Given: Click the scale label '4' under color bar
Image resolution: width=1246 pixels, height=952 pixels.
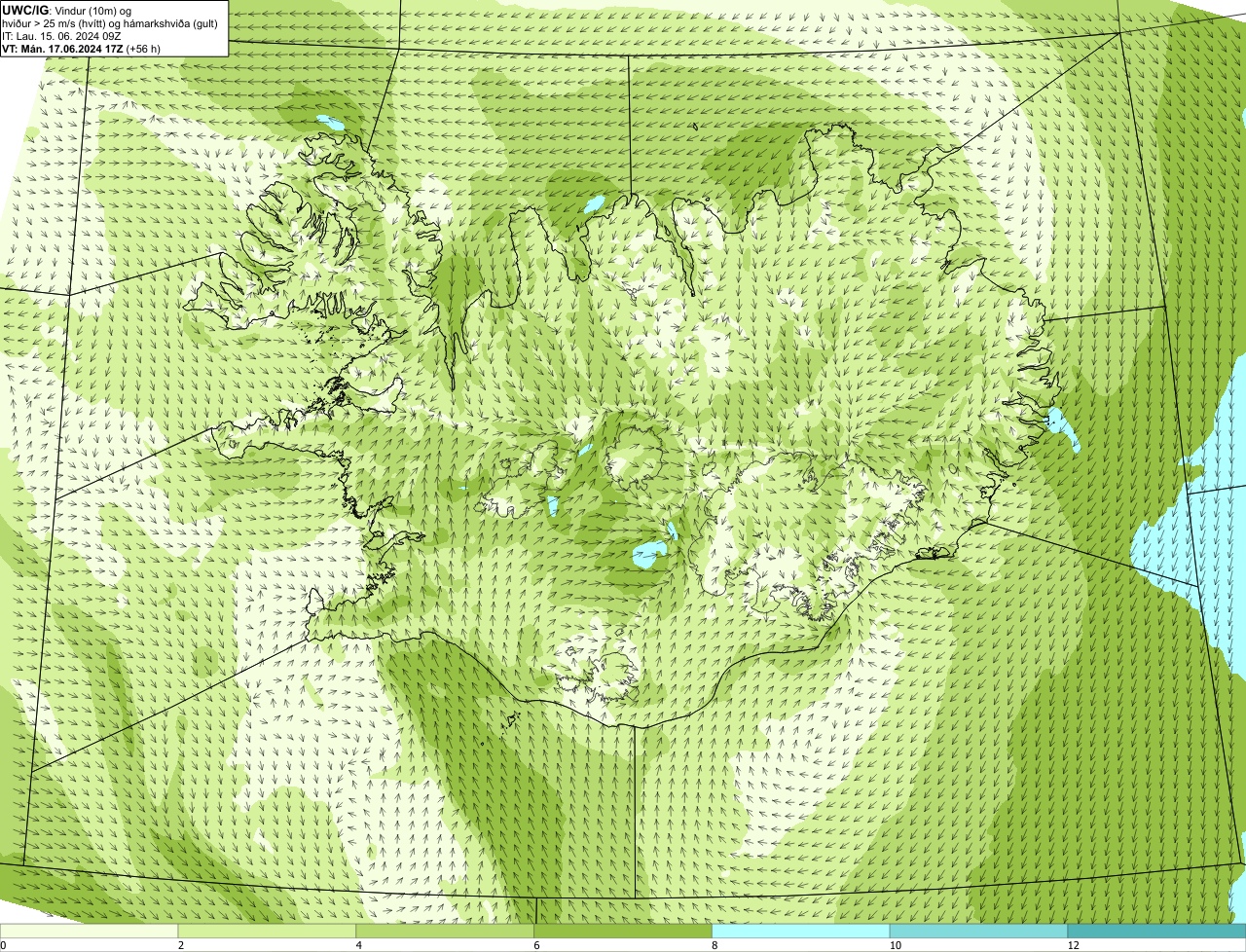Looking at the screenshot, I should (358, 945).
